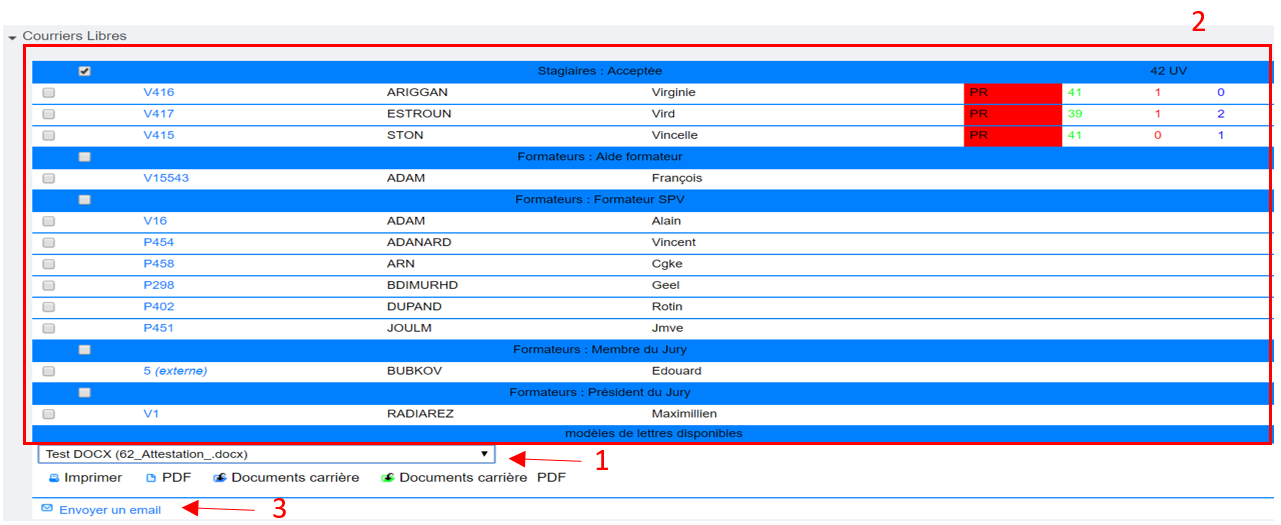Click the Documents carrière PDF label
The image size is (1281, 525).
point(482,478)
